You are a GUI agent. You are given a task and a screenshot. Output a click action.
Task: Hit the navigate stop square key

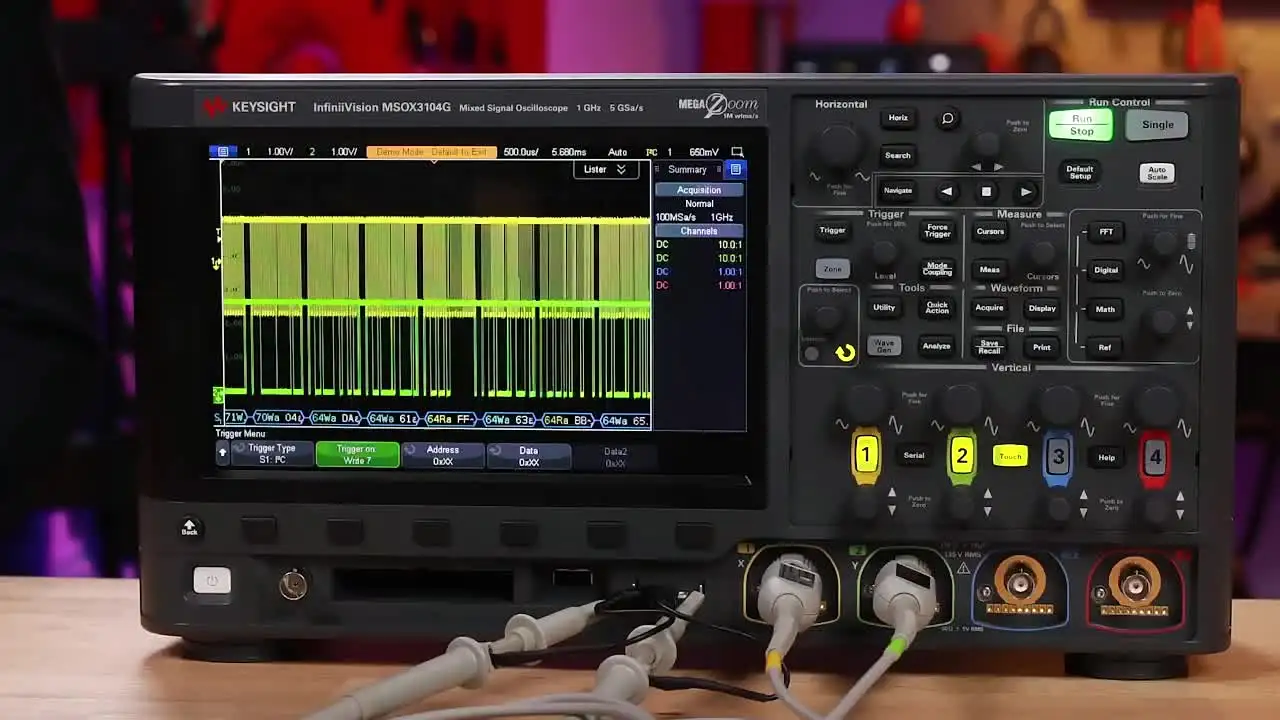pos(986,192)
